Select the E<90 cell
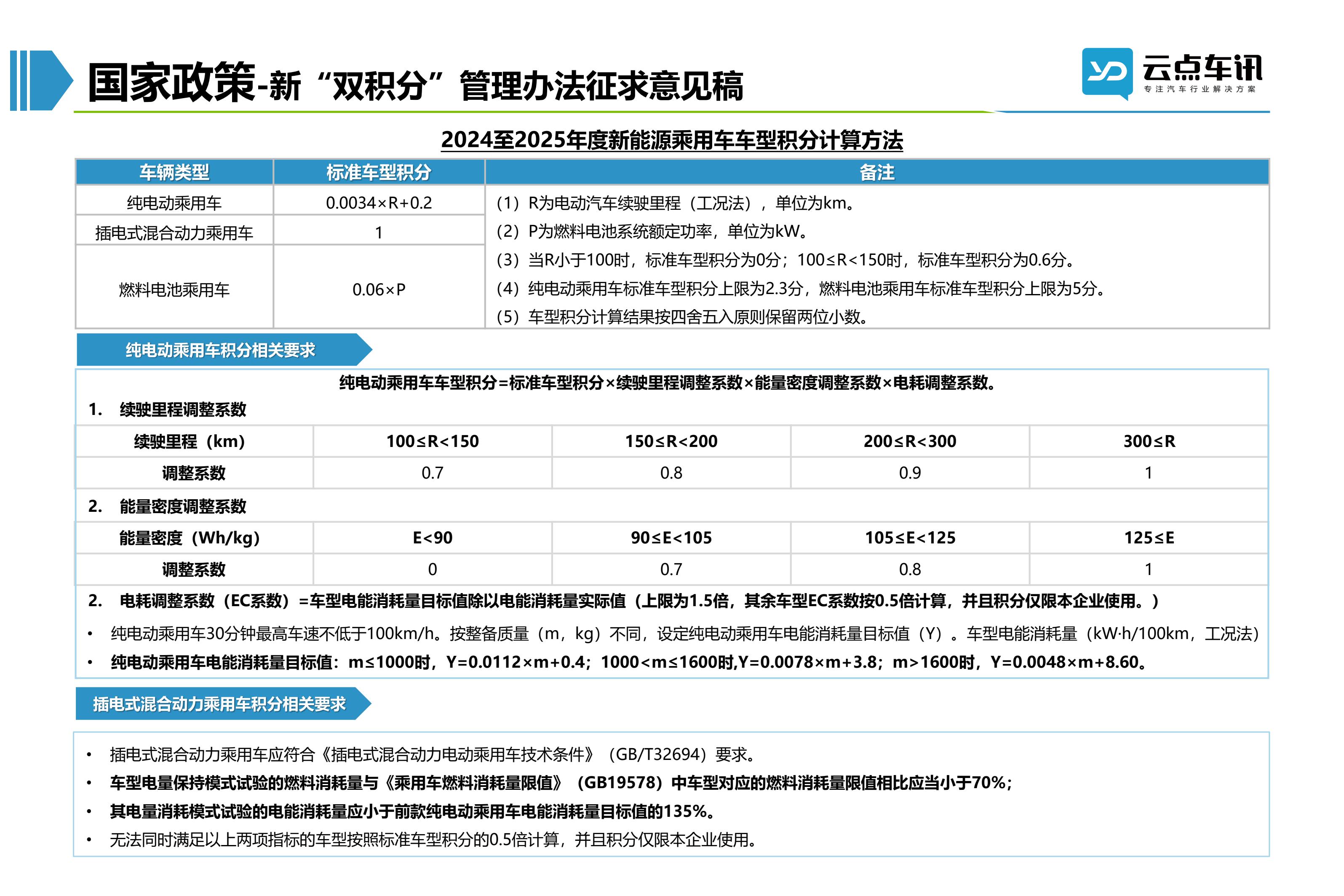This screenshot has height=896, width=1344. point(433,538)
